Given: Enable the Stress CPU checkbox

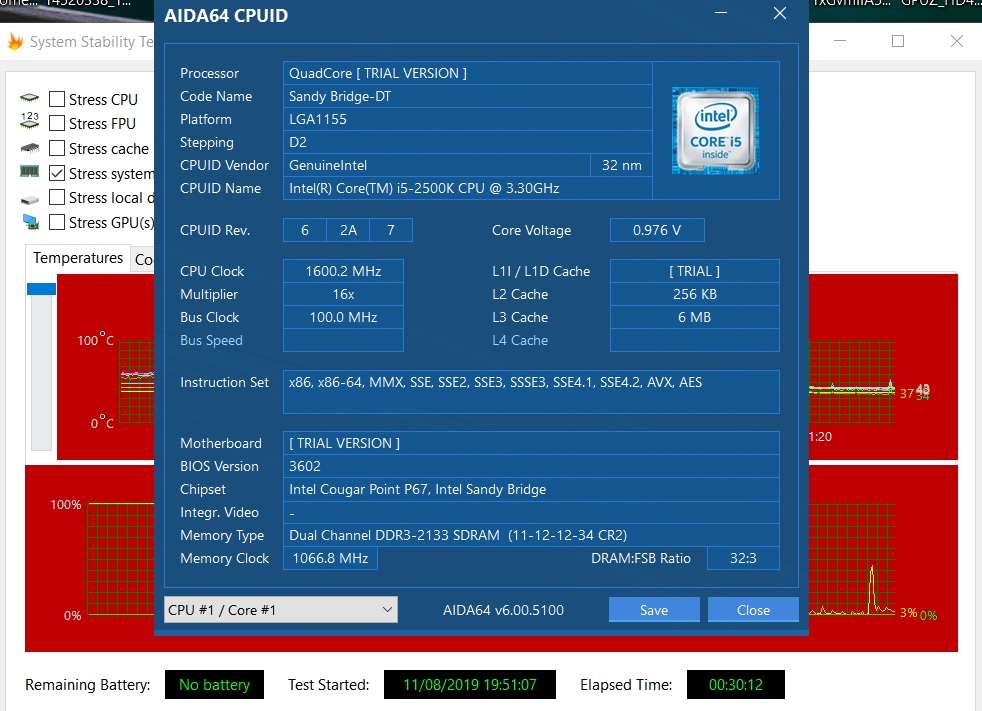Looking at the screenshot, I should tap(57, 99).
